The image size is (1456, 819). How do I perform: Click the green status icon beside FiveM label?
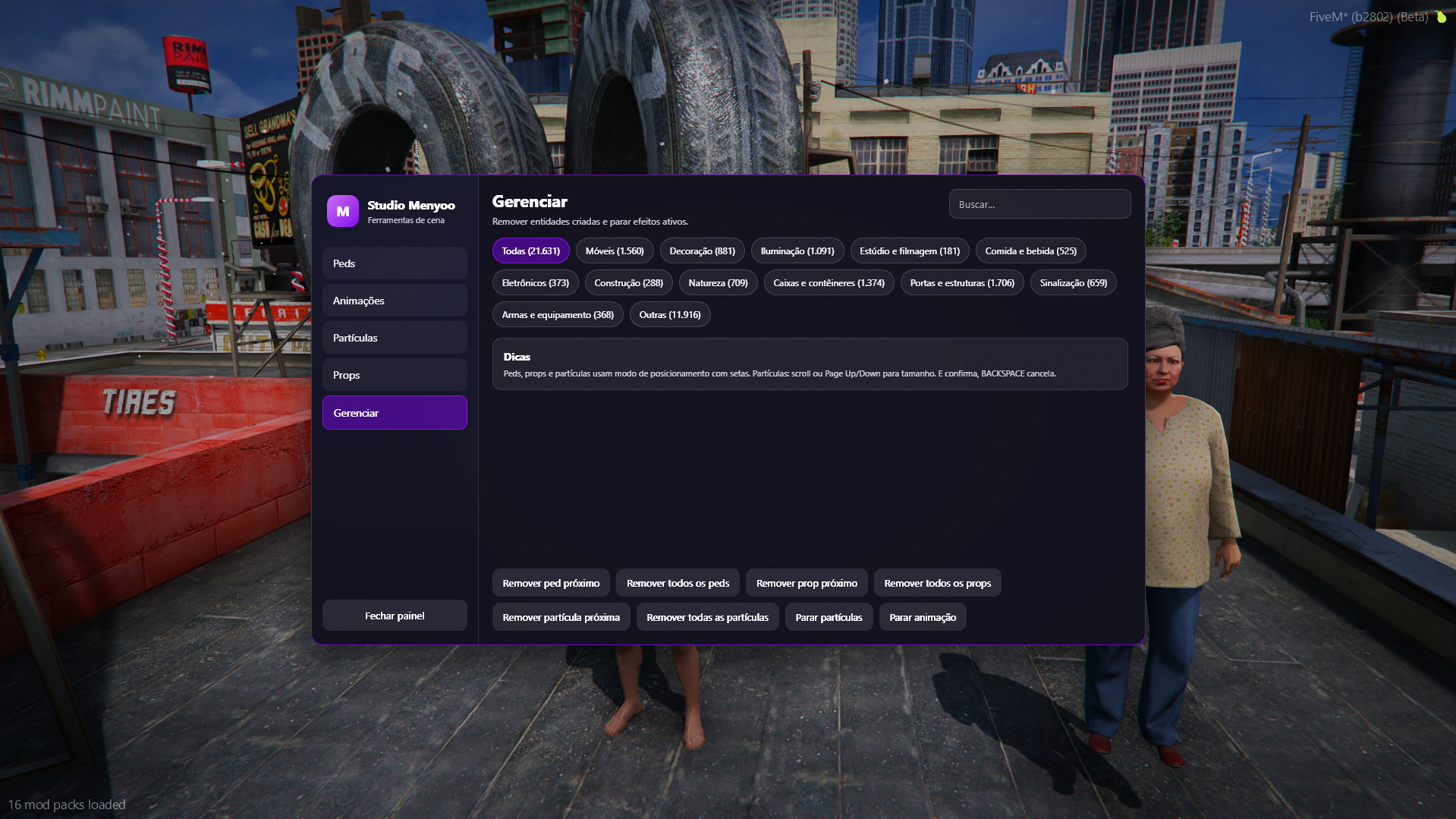pos(1441,16)
